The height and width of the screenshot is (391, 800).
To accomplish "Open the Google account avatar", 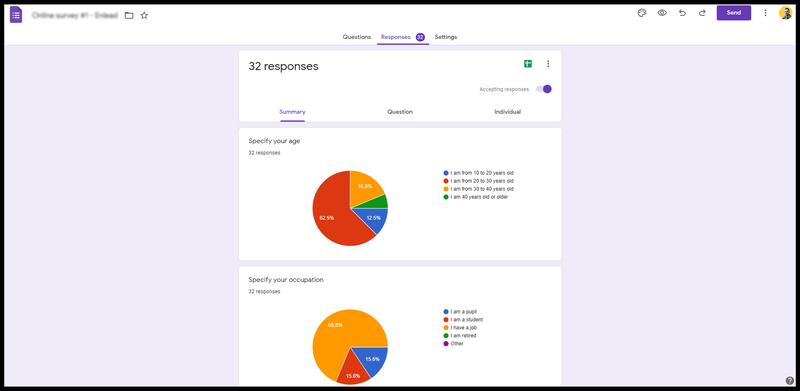I will 785,13.
